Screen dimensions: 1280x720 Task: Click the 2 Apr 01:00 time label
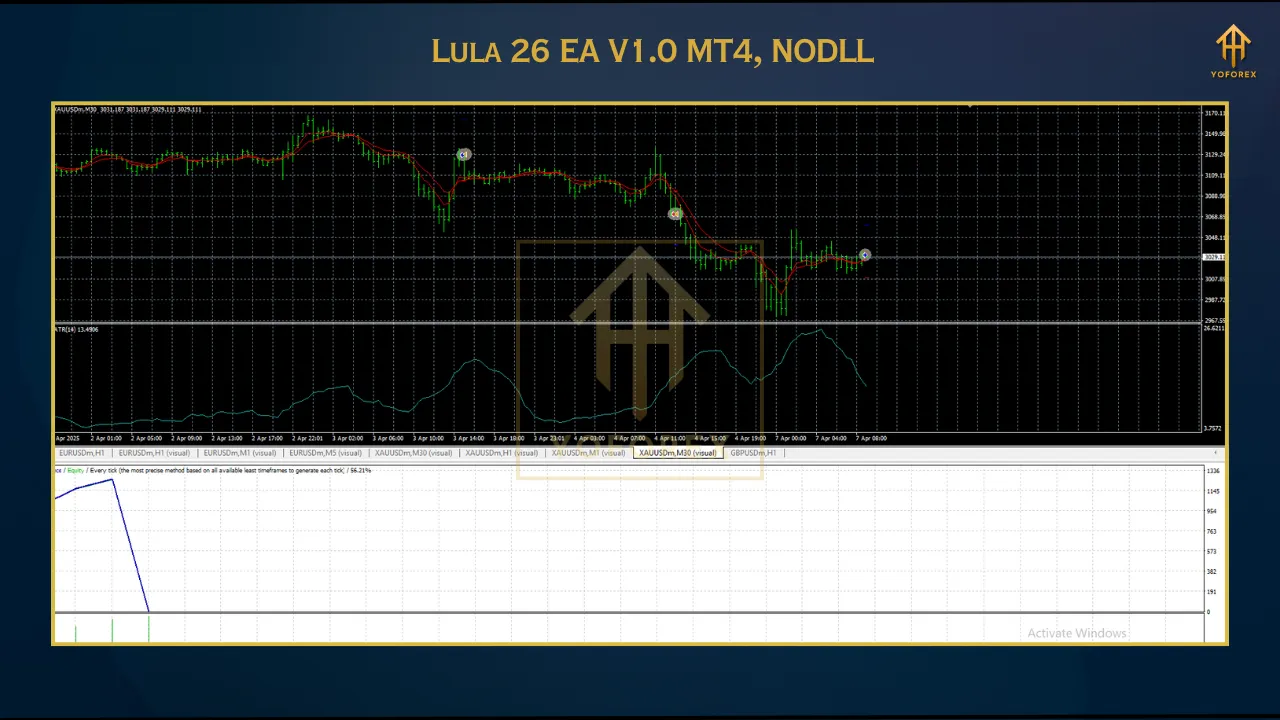tap(105, 438)
